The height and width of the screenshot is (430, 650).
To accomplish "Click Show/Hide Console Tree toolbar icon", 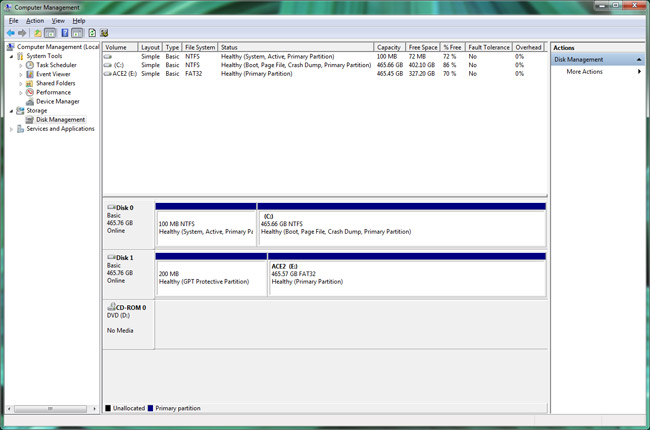I will (x=51, y=33).
